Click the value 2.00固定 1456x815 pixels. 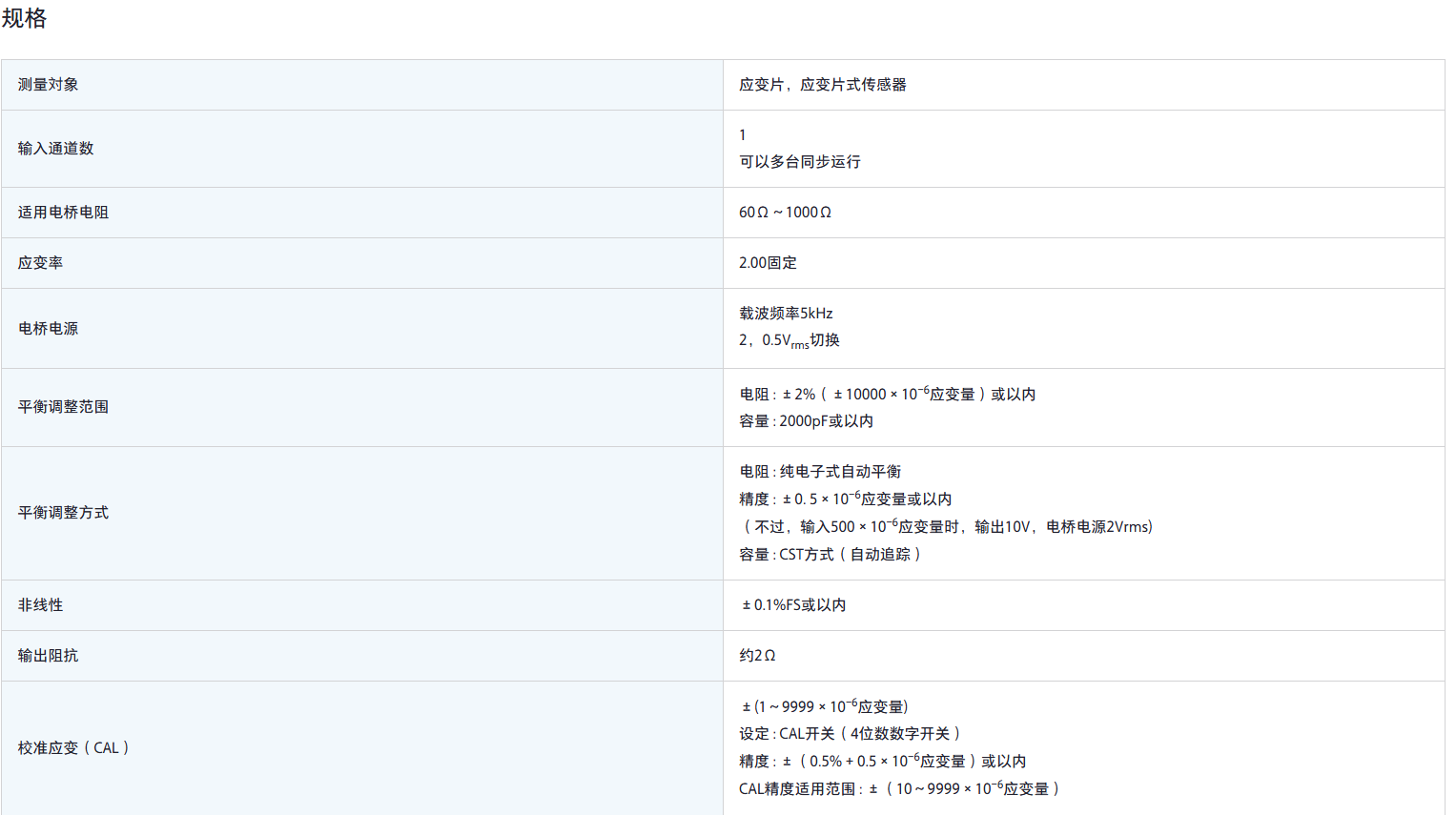point(768,263)
